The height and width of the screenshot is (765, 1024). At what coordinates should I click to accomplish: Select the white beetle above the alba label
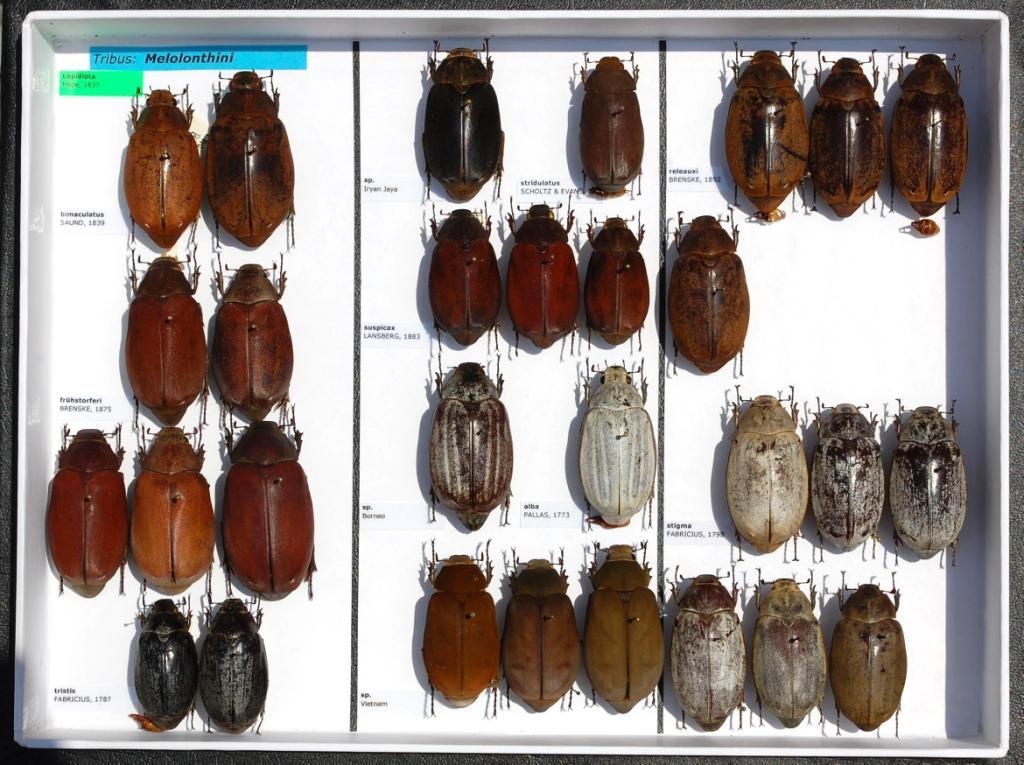pyautogui.click(x=618, y=445)
